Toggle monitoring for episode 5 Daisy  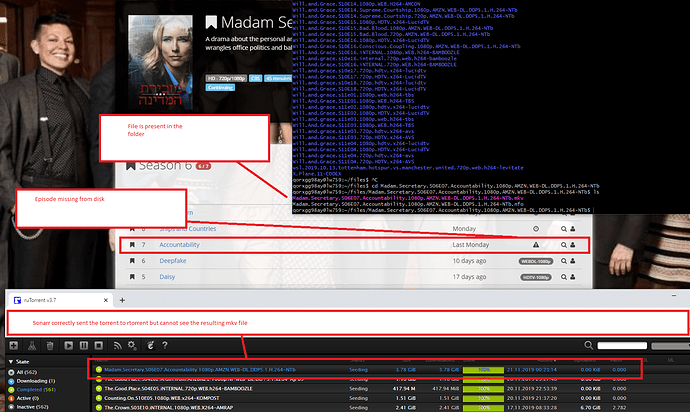click(x=132, y=277)
